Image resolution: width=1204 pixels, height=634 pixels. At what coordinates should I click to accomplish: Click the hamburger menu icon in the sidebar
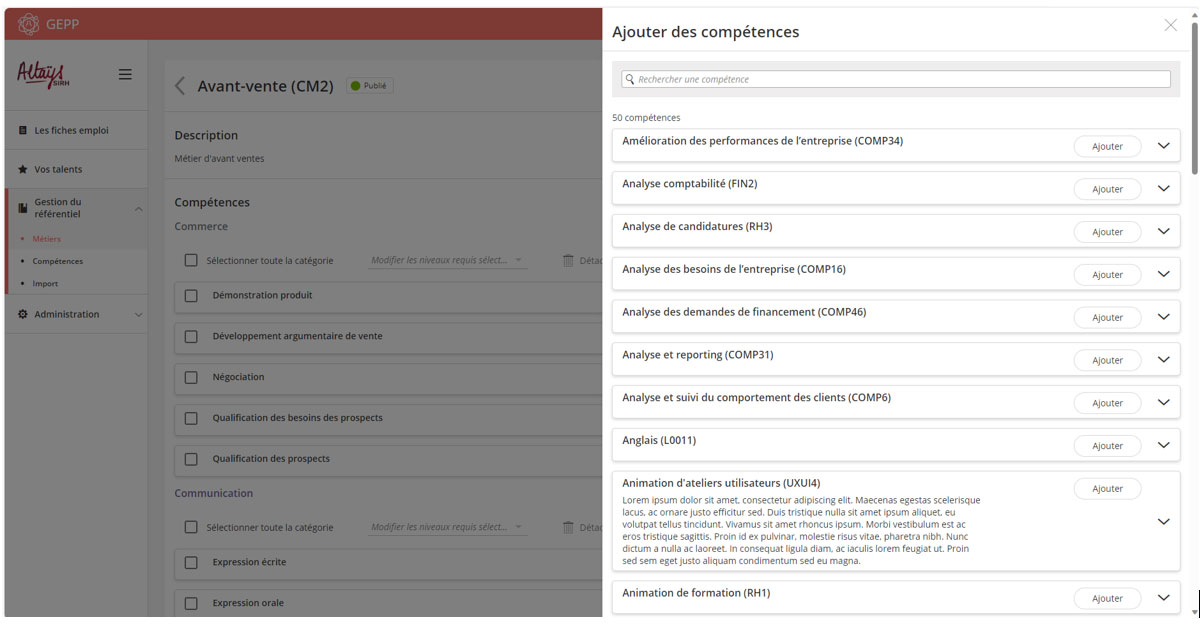tap(125, 74)
